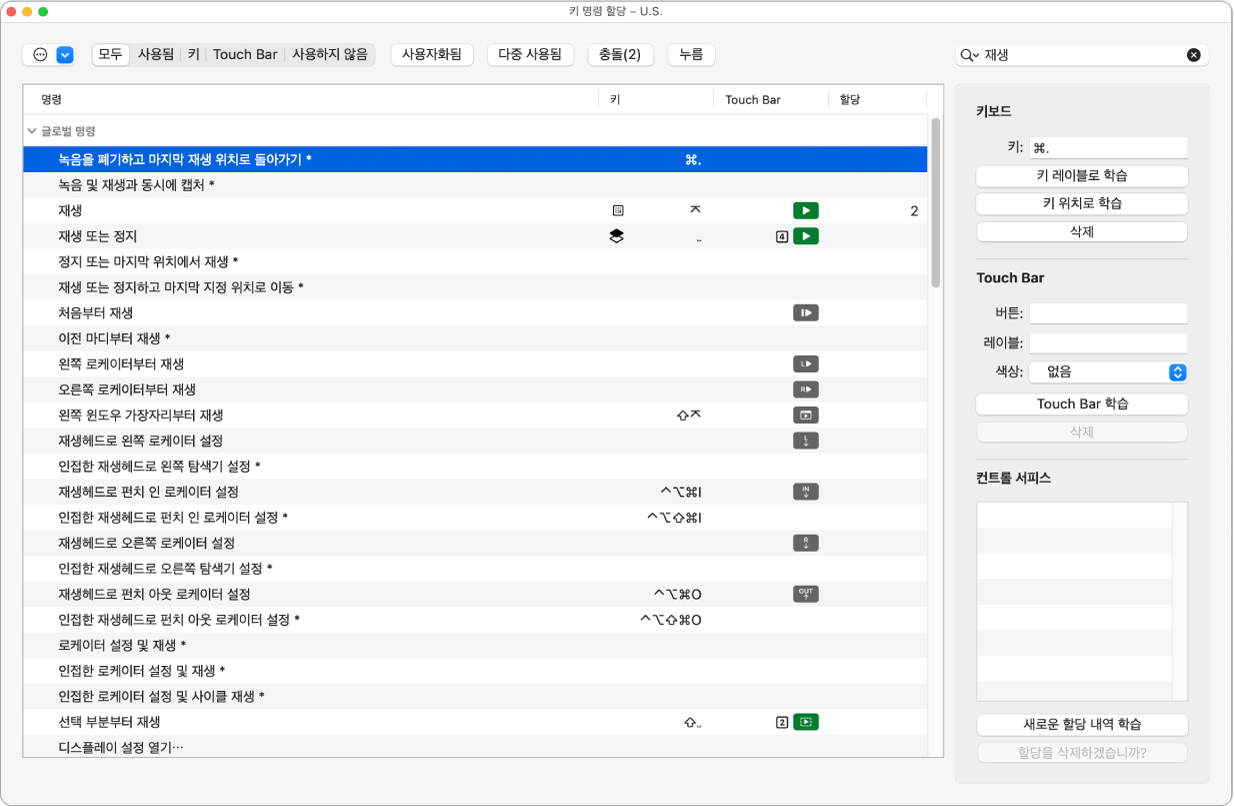Select the 키 filter tab
The height and width of the screenshot is (806, 1234).
[194, 55]
